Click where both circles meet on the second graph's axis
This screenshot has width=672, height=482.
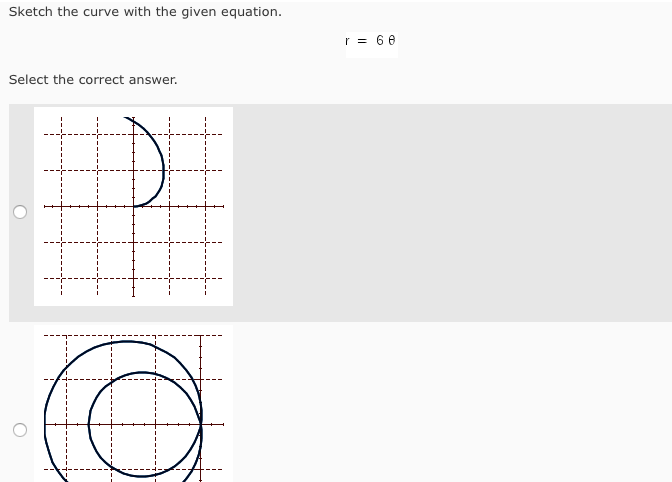pos(201,424)
